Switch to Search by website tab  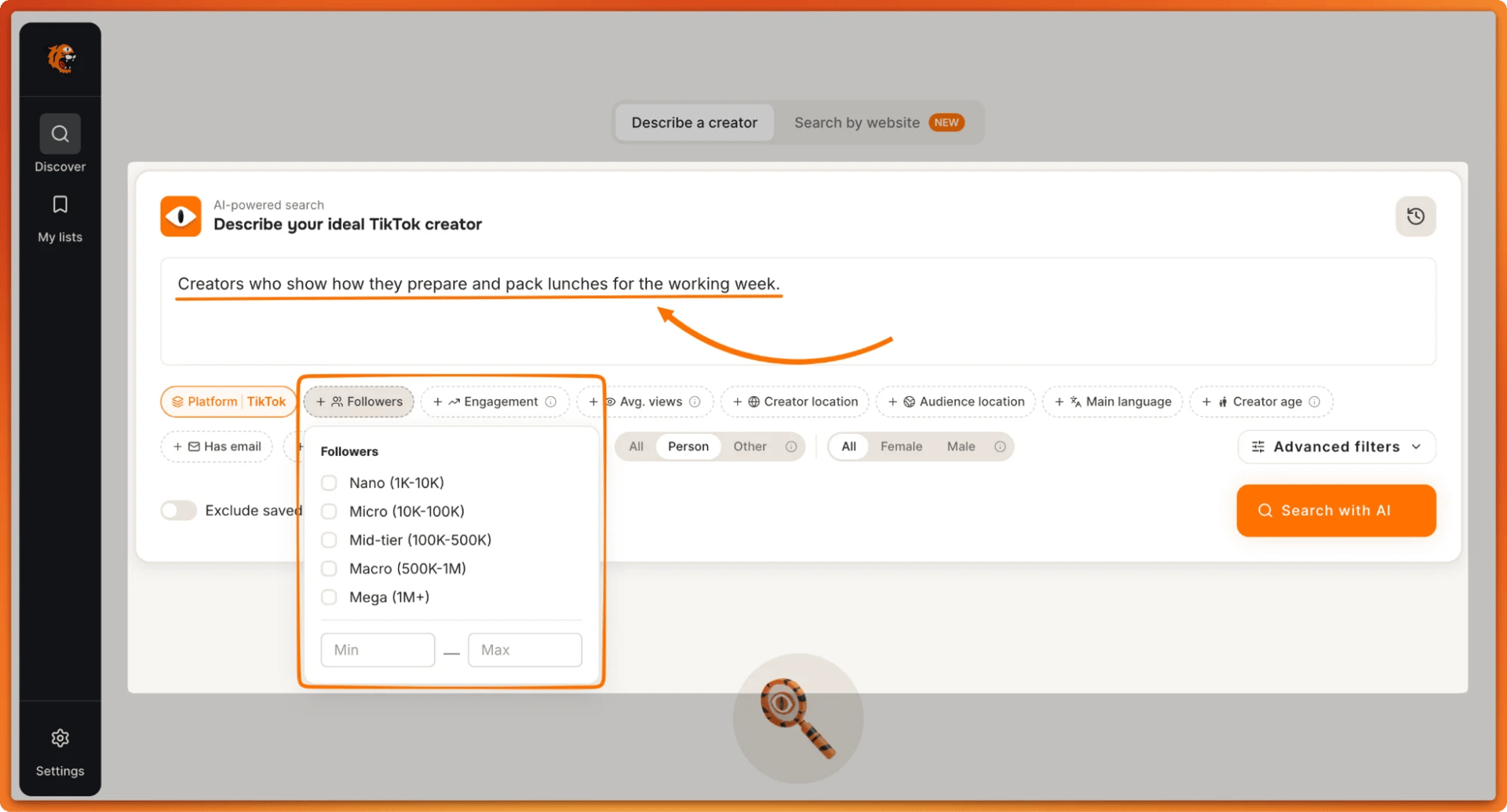pos(878,122)
